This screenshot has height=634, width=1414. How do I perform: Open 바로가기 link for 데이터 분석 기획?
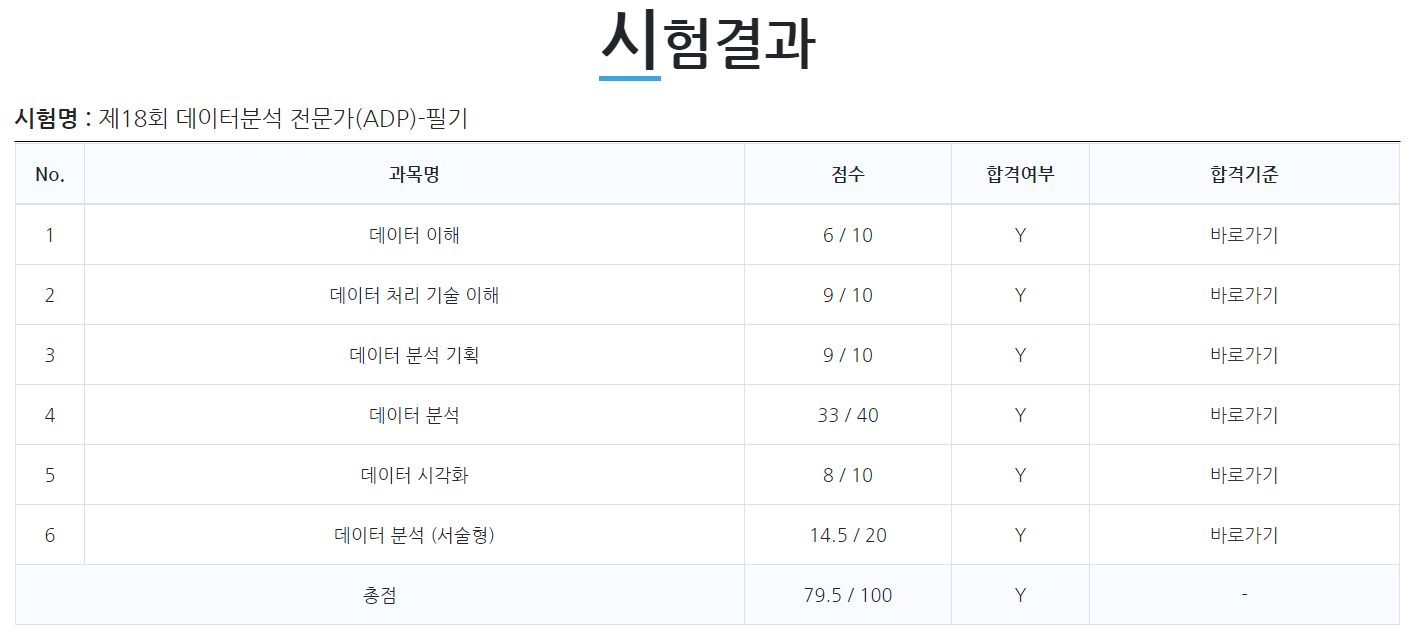(x=1244, y=354)
